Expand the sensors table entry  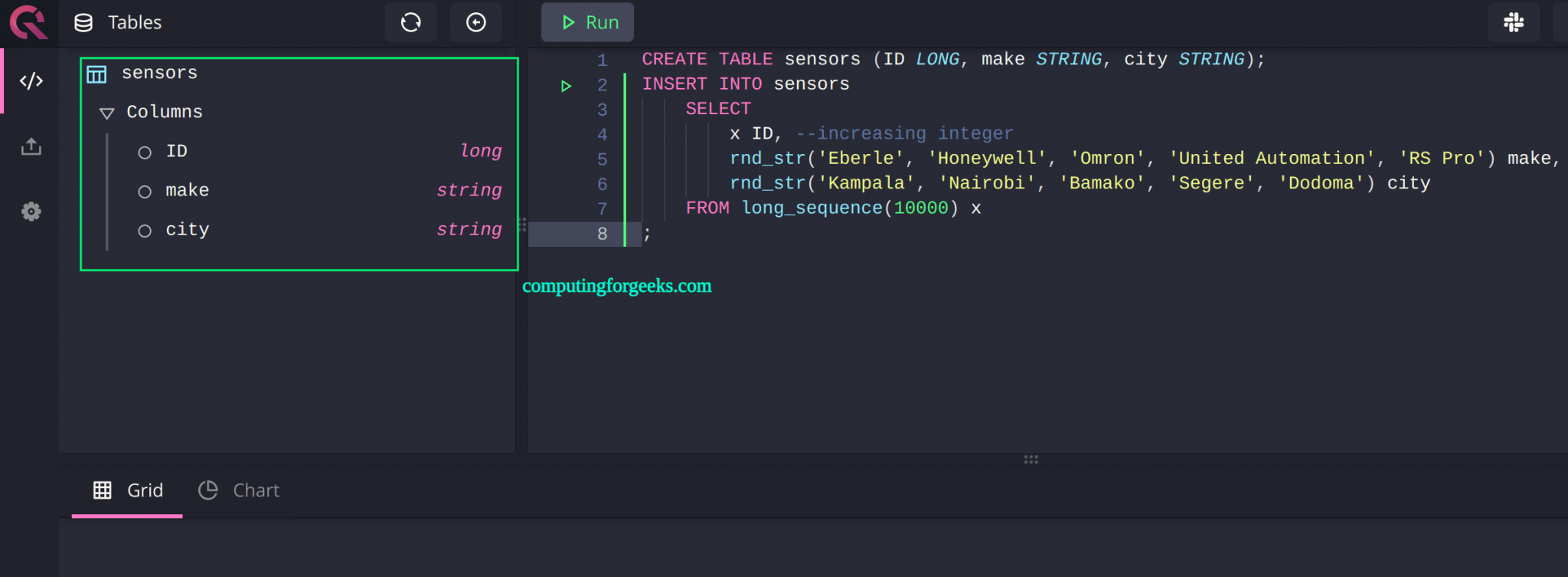coord(159,73)
